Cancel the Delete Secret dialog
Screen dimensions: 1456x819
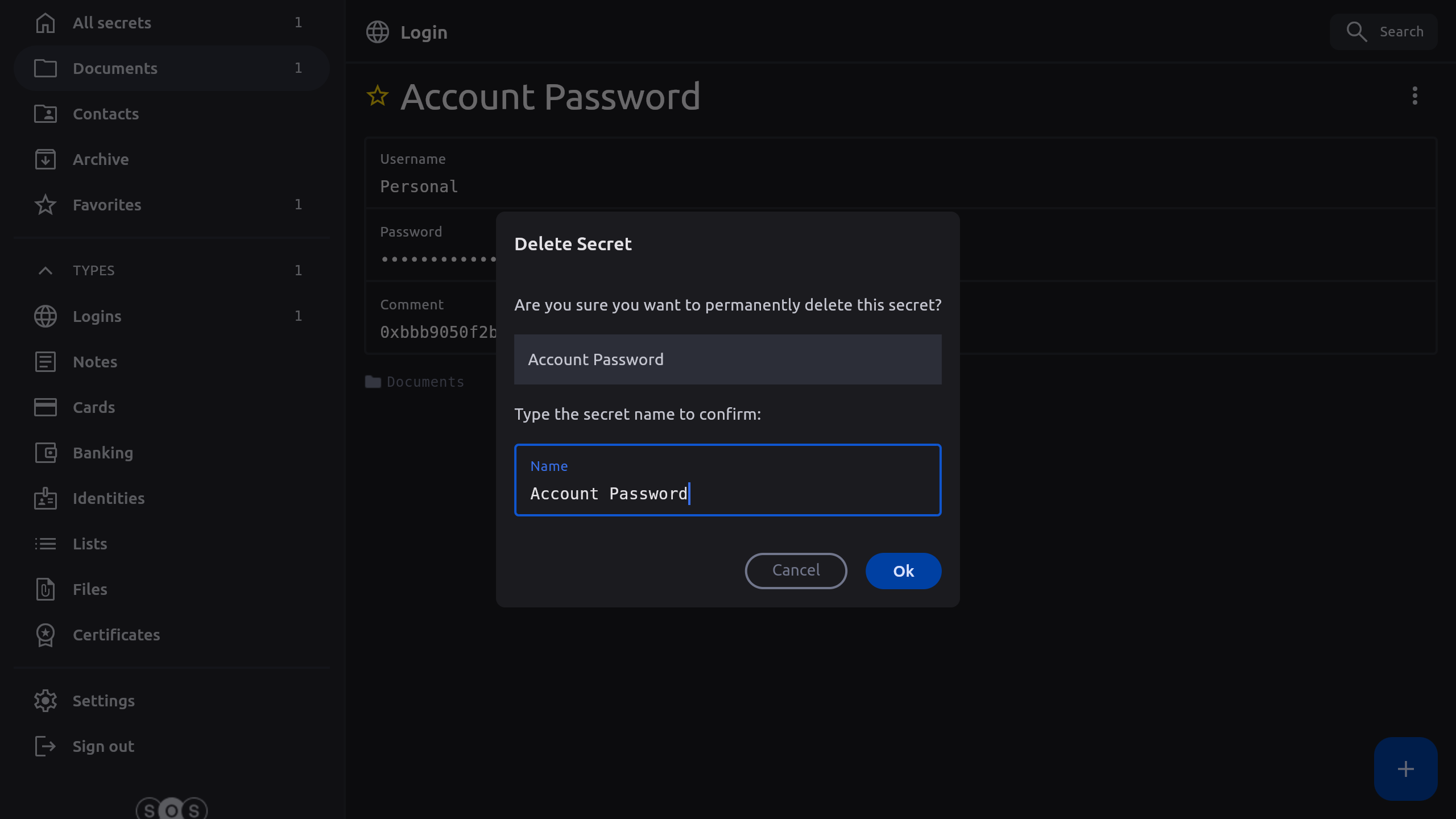(x=796, y=570)
